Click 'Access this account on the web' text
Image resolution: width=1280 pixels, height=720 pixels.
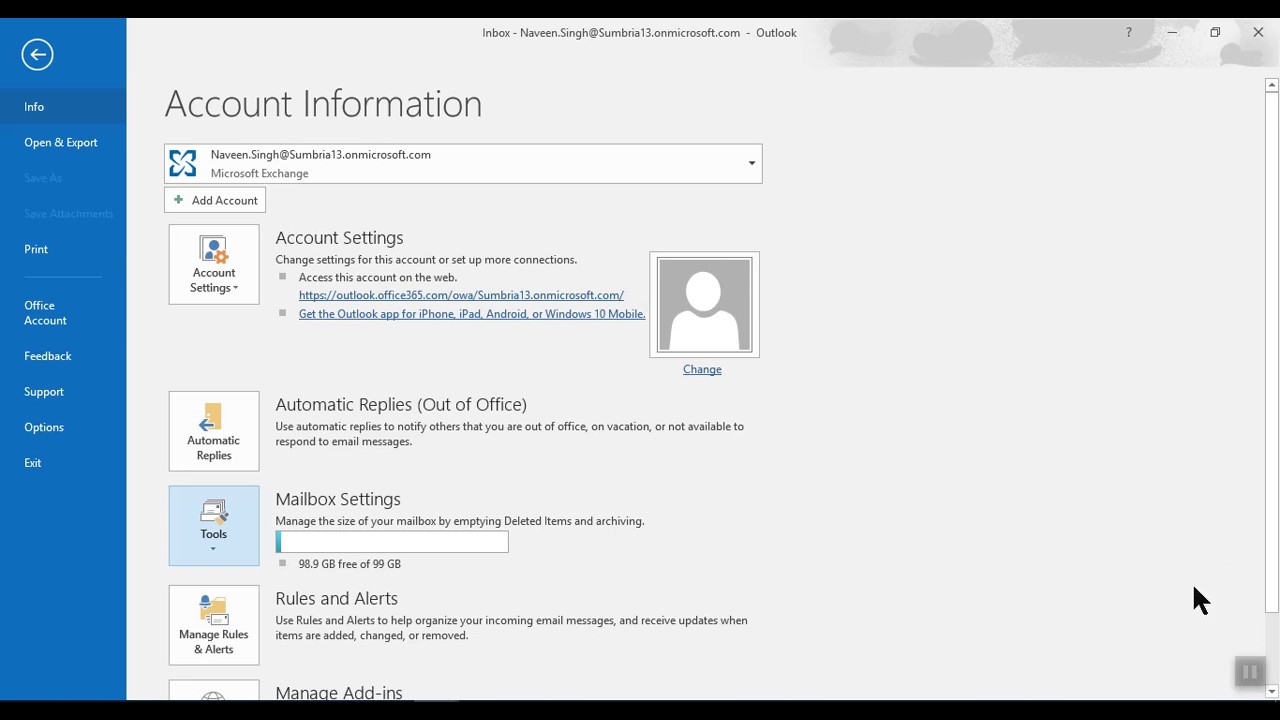378,277
